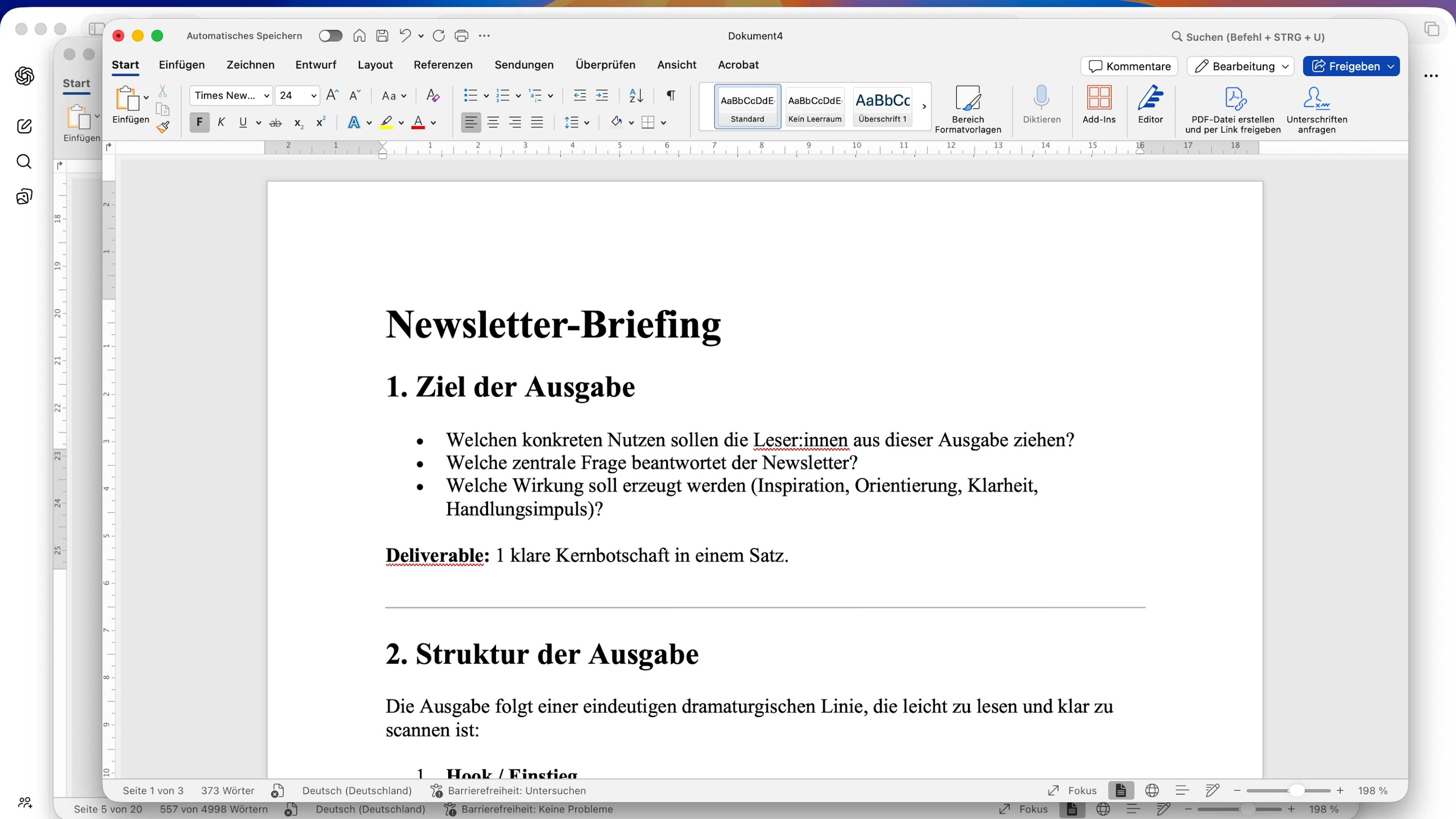Toggle italic formatting with K button

221,122
